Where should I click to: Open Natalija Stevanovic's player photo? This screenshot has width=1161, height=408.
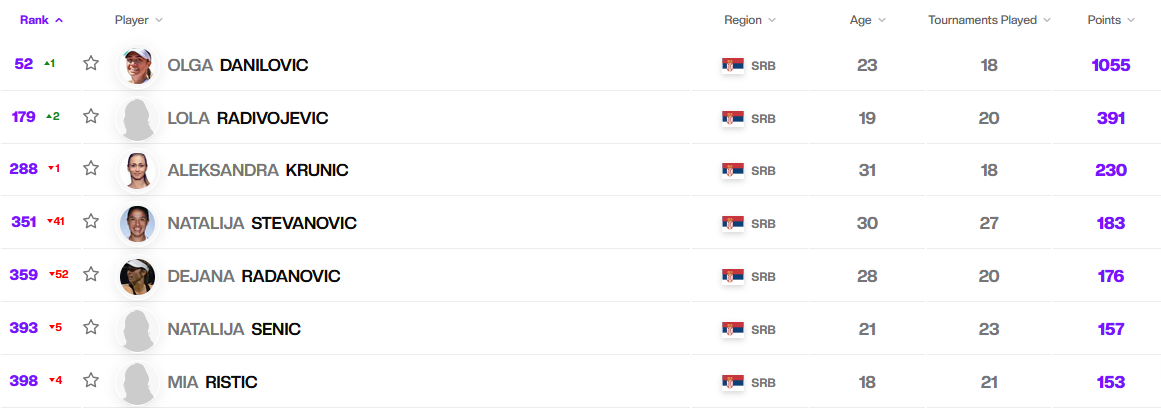137,223
